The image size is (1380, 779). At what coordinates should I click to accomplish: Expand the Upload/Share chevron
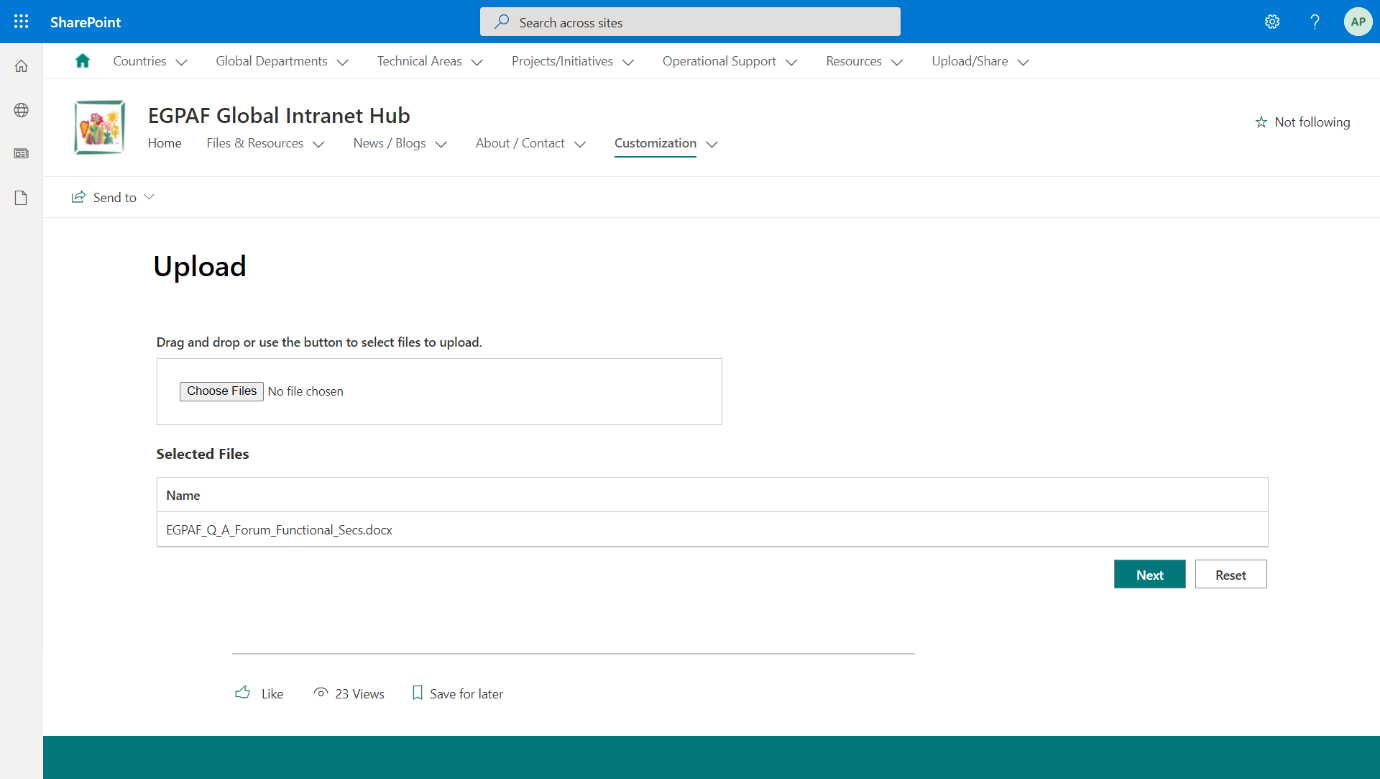(1023, 62)
